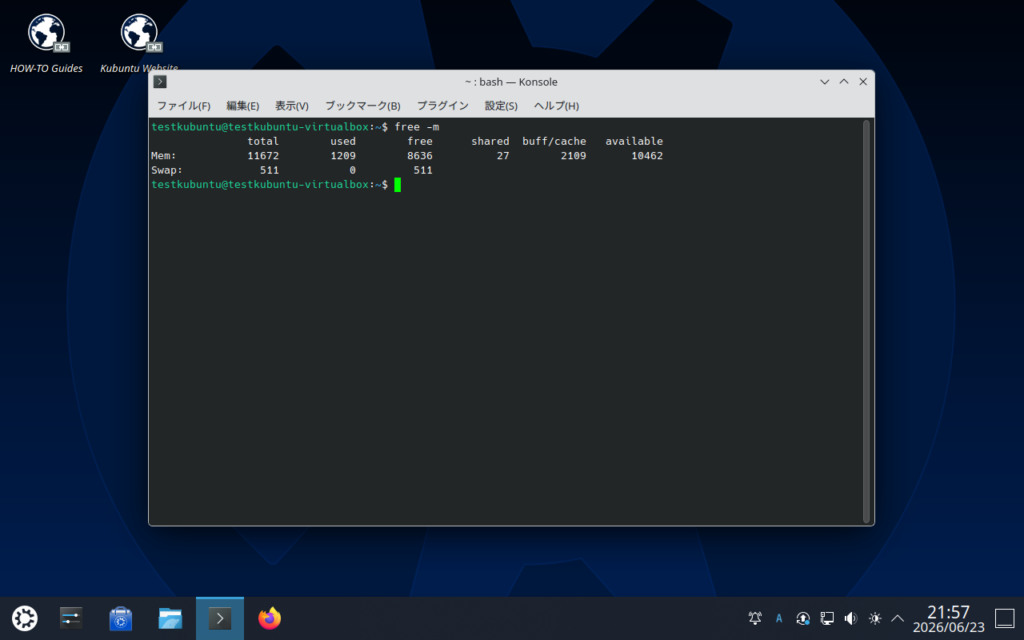Expand hidden system tray icons
Image resolution: width=1024 pixels, height=640 pixels.
tap(898, 618)
